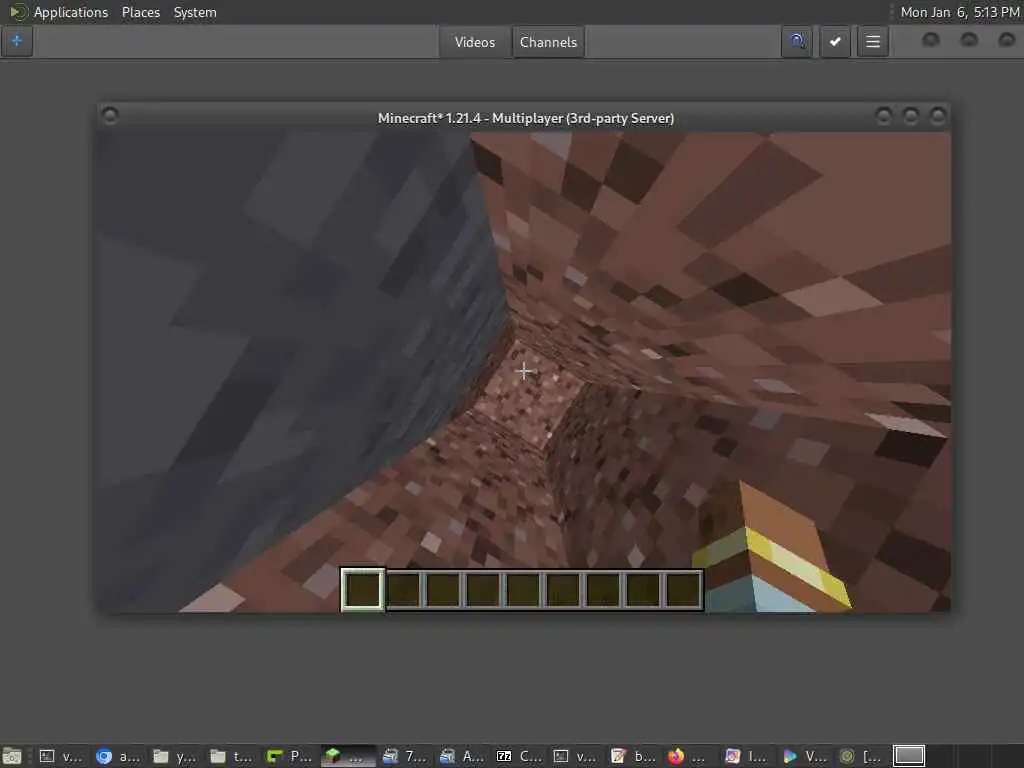Open the last taskbar entry labeled [...
The height and width of the screenshot is (768, 1024).
coord(860,756)
